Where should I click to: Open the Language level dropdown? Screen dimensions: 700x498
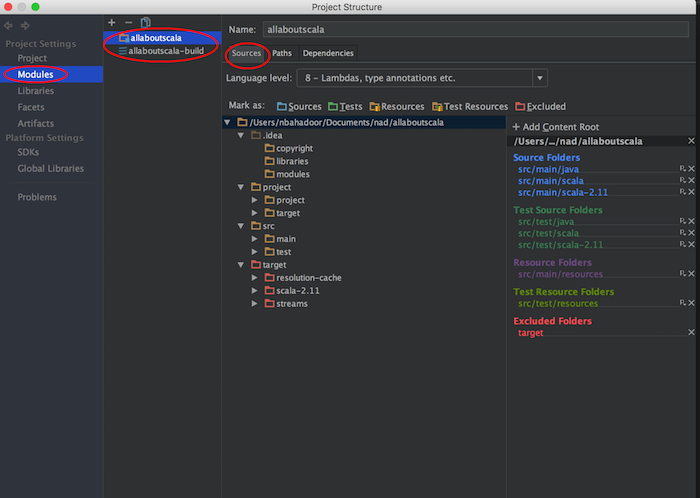pos(540,78)
